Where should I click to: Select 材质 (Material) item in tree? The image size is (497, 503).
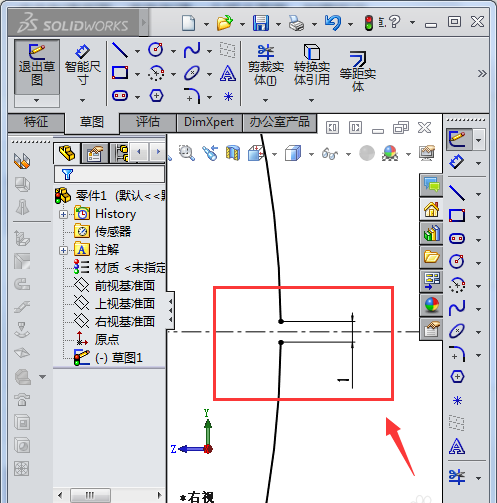click(x=120, y=268)
